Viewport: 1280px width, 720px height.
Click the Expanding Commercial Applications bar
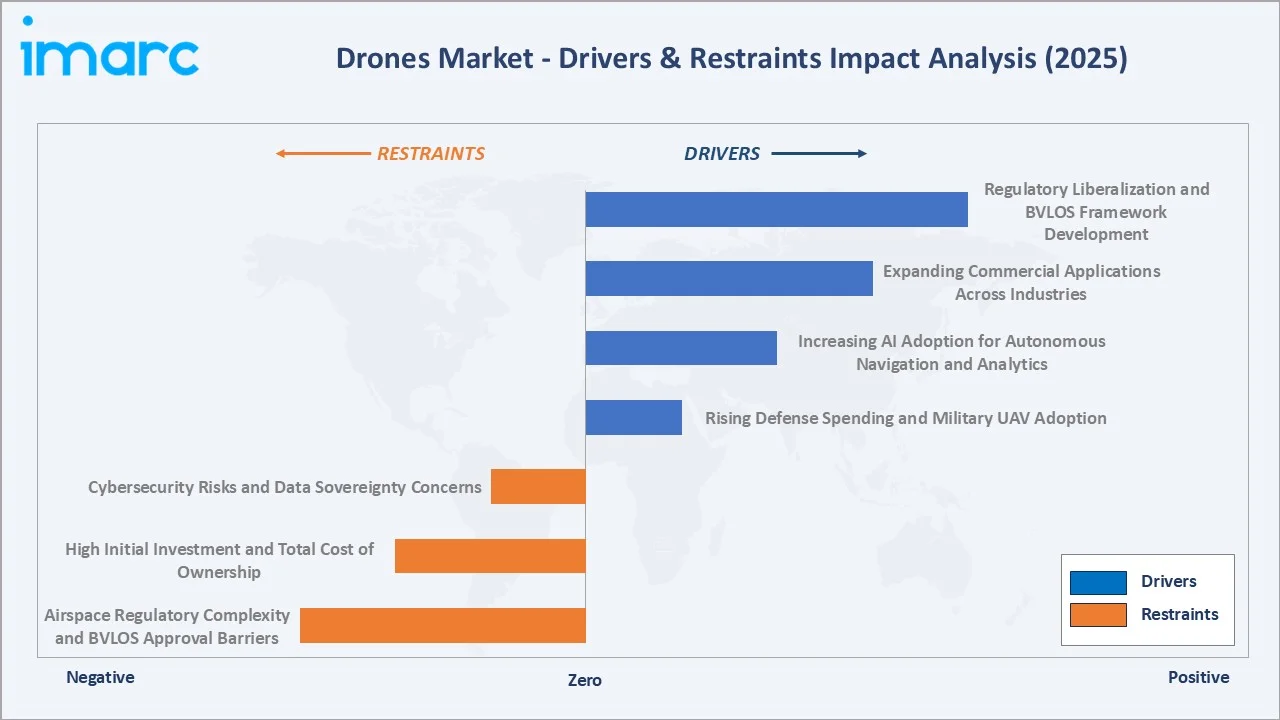tap(729, 278)
